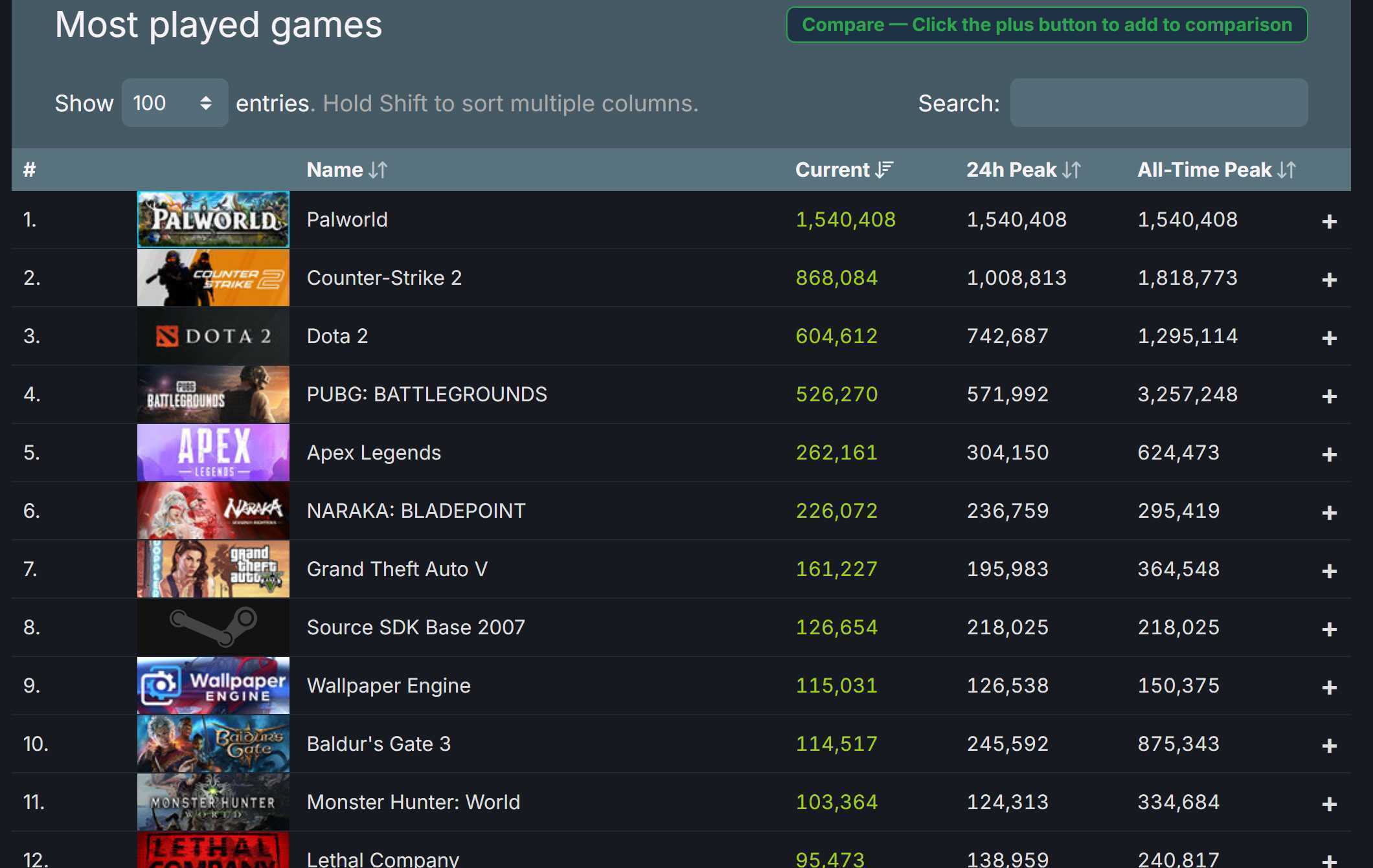The width and height of the screenshot is (1373, 868).
Task: Add PUBG: BATTLEGROUNDS to comparison
Action: (x=1329, y=396)
